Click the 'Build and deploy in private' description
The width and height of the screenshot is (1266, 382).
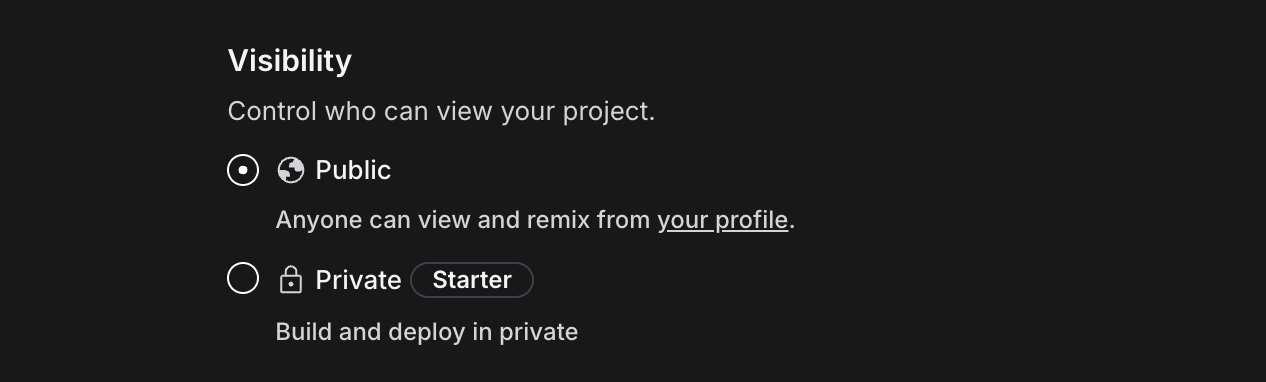[x=427, y=332]
